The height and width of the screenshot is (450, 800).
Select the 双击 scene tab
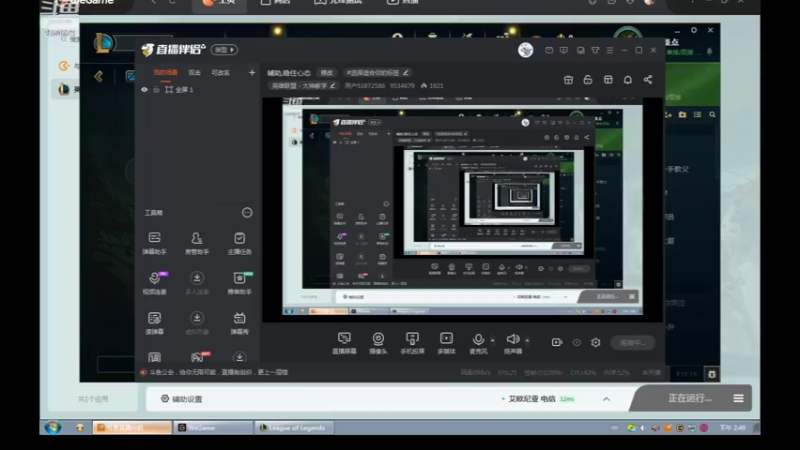pyautogui.click(x=194, y=73)
